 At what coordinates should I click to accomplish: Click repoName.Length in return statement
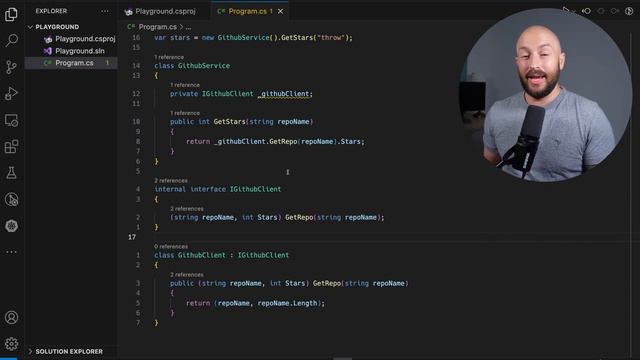coord(287,303)
